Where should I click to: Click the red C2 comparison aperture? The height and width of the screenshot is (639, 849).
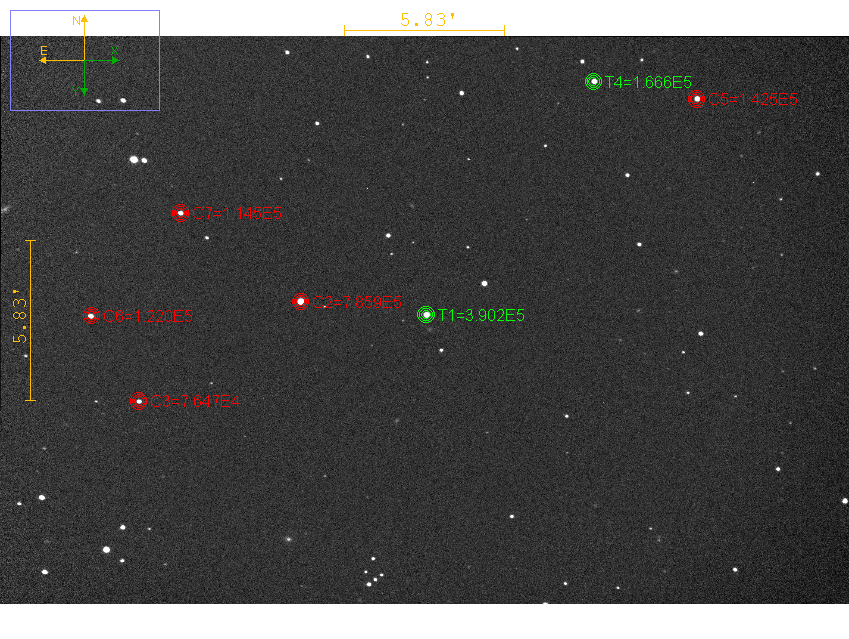[300, 301]
